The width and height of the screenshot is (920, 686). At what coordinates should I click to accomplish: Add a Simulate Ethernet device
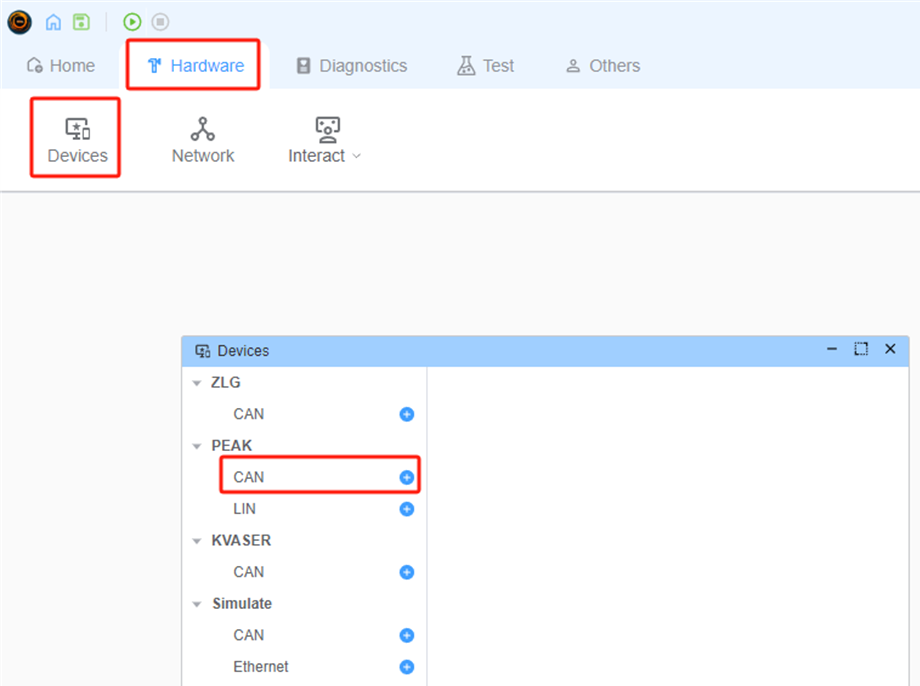click(x=407, y=667)
